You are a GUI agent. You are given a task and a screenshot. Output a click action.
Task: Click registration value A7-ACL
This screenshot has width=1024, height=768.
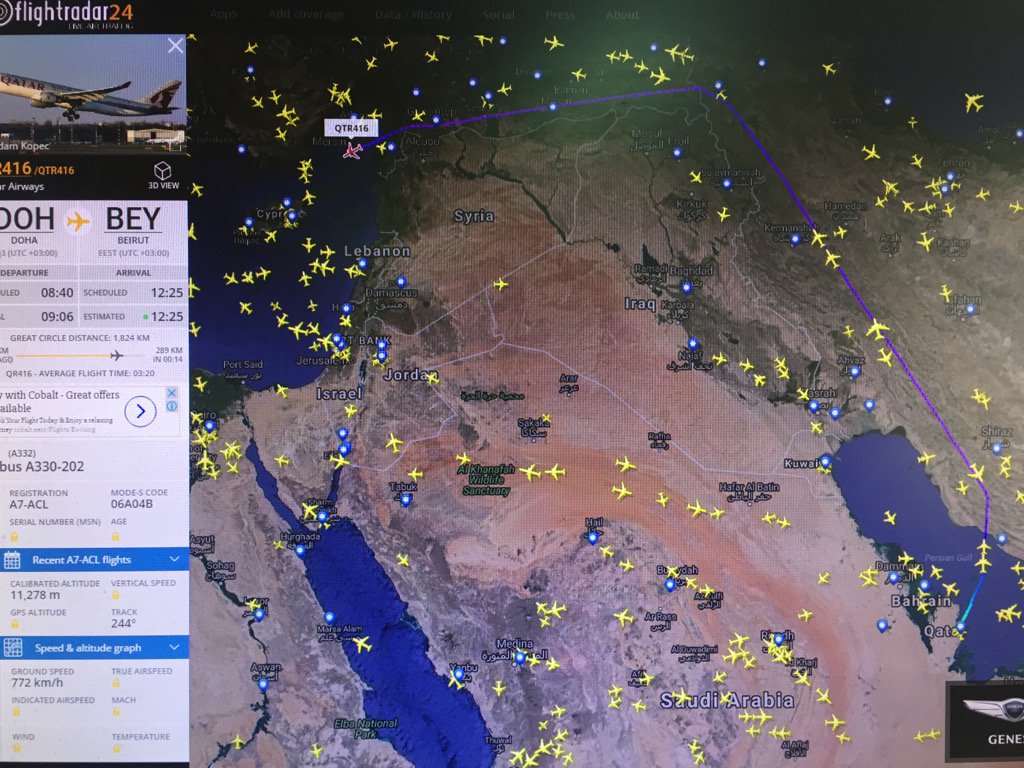(29, 504)
